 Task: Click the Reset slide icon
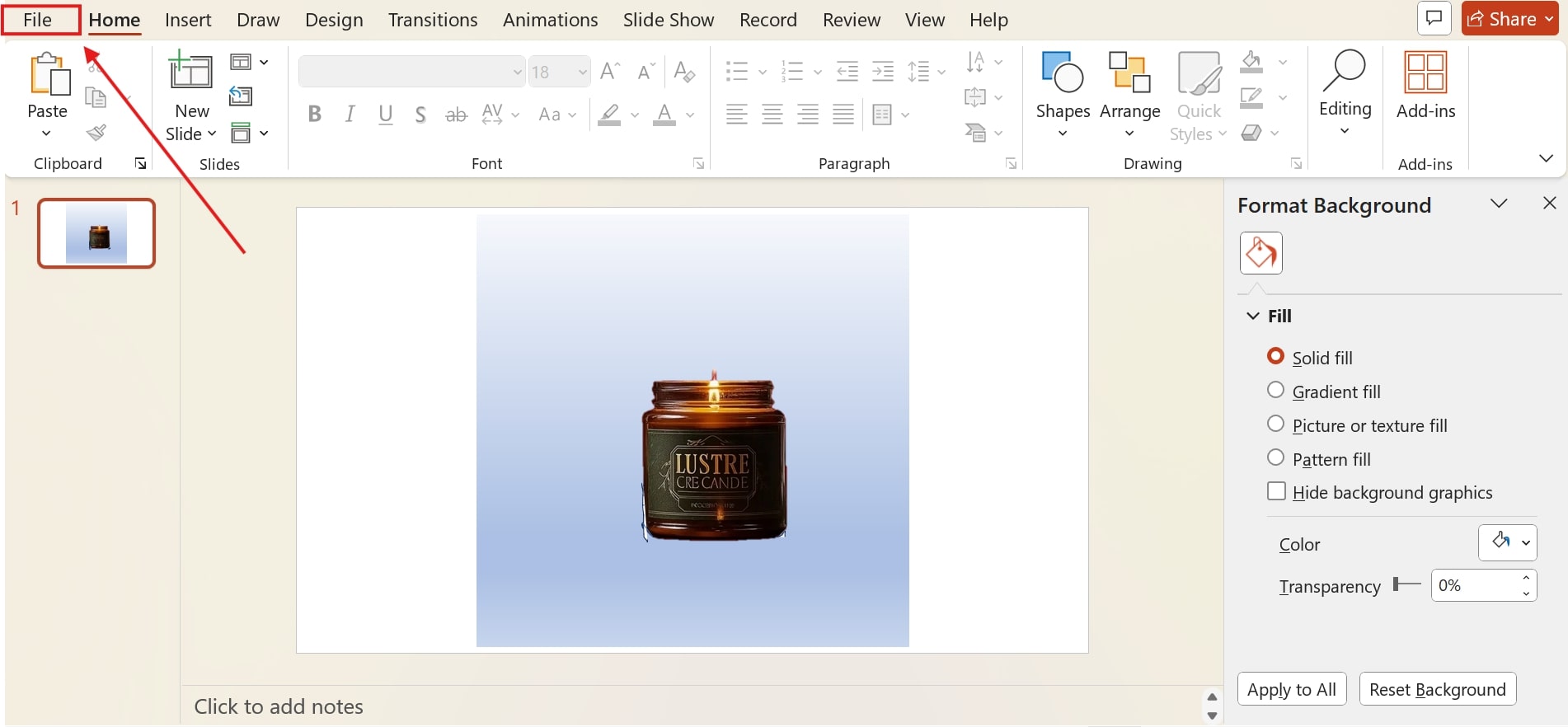point(241,96)
